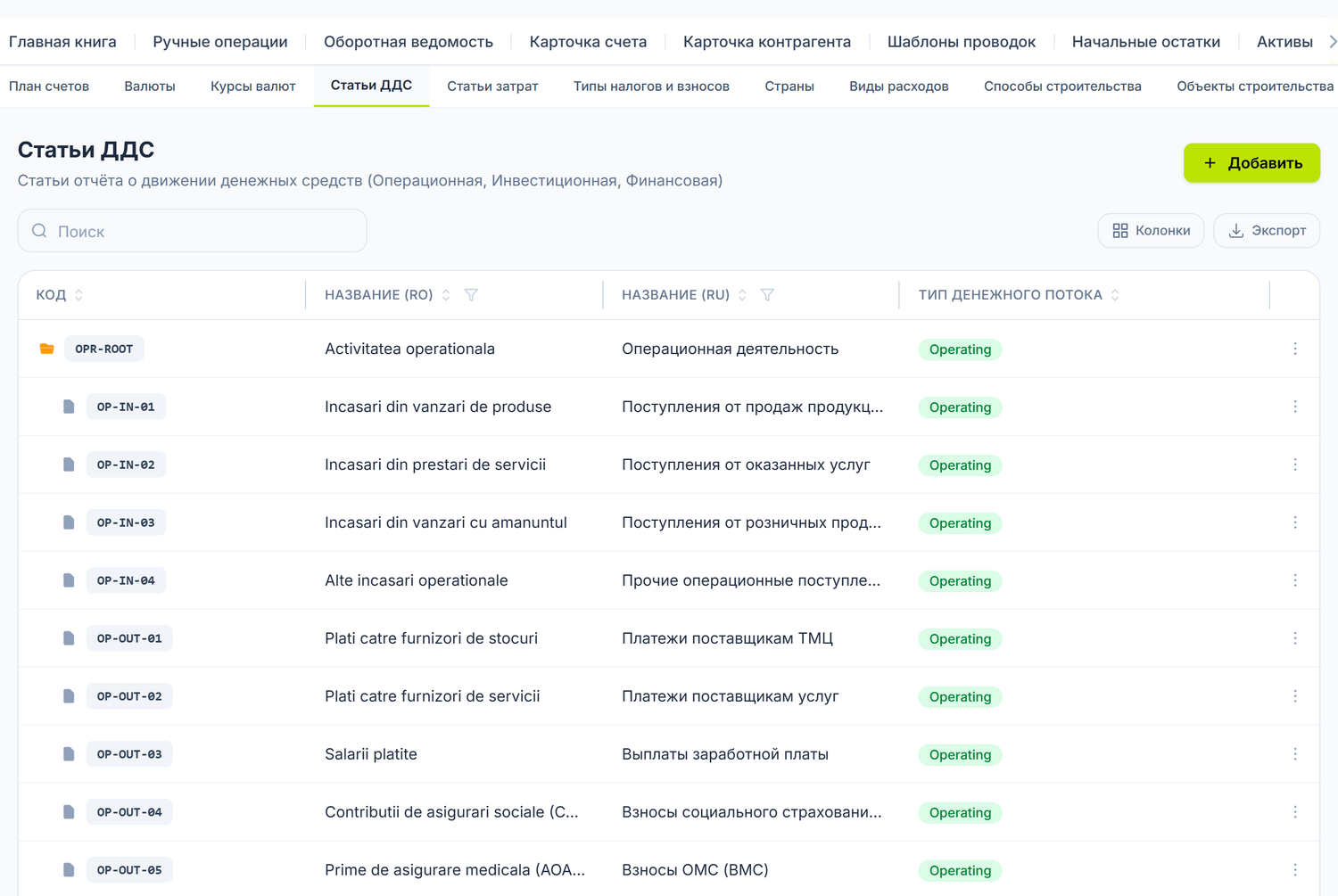
Task: Open row menu for Prime de asigurare medicala
Action: tap(1295, 870)
